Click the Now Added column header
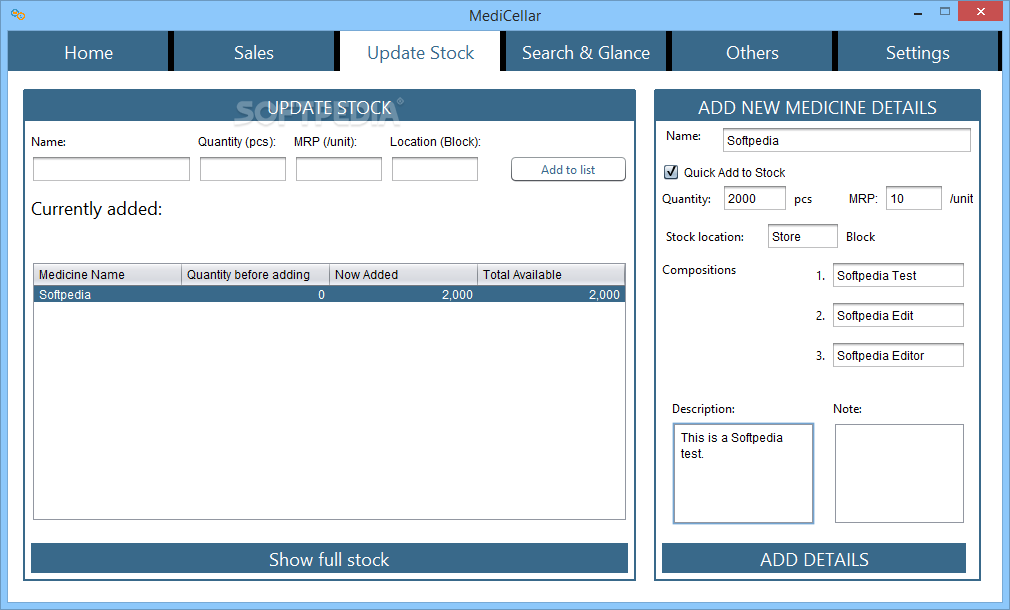Image resolution: width=1010 pixels, height=610 pixels. tap(403, 274)
